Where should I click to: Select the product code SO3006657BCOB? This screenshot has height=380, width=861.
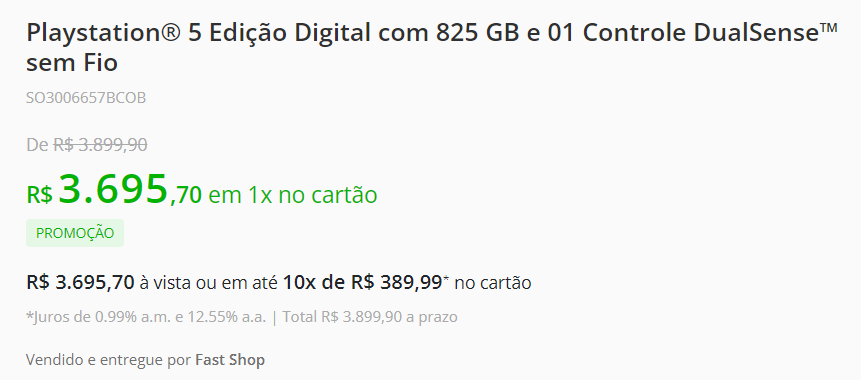coord(86,98)
